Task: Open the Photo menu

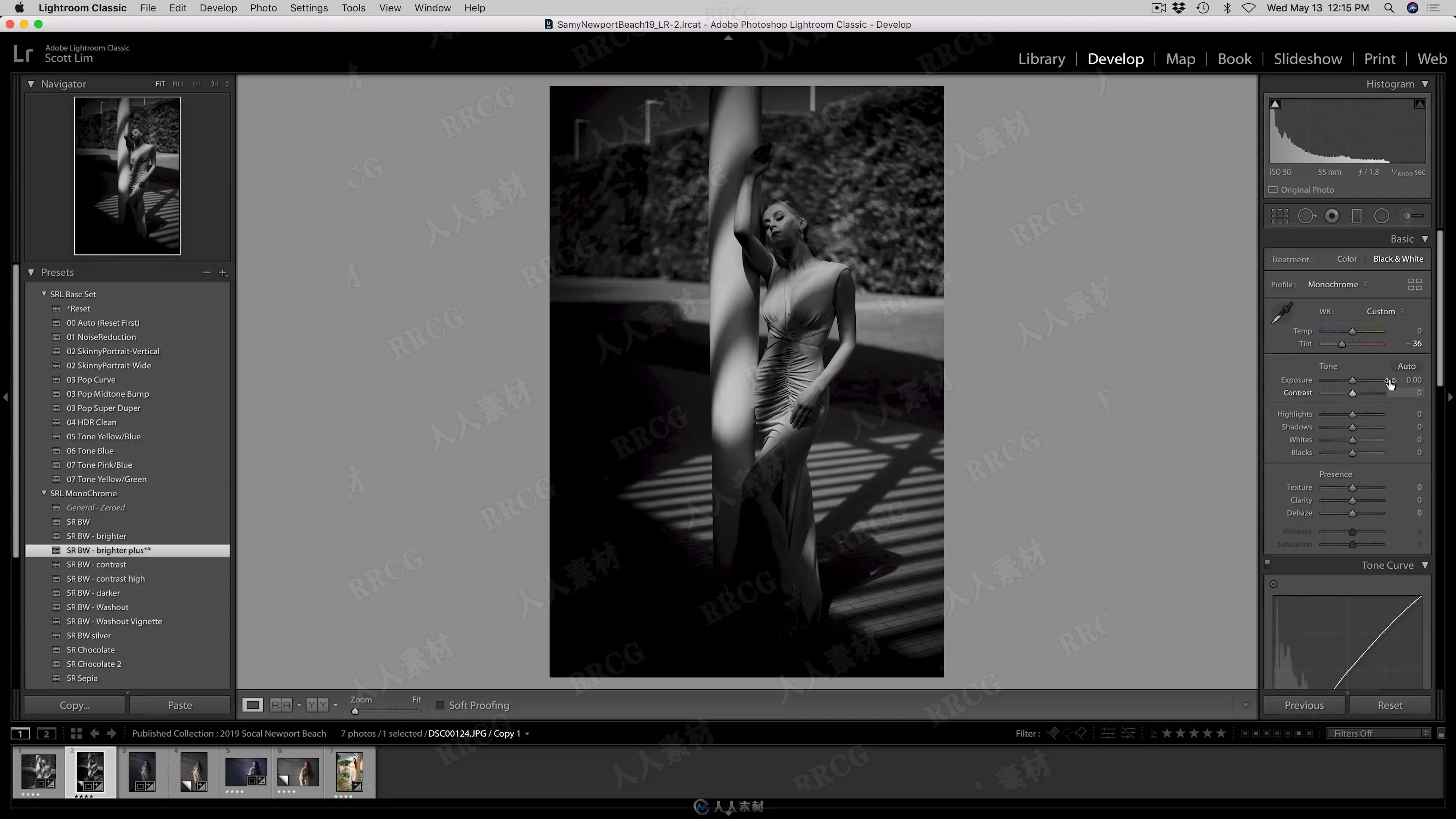Action: [264, 8]
